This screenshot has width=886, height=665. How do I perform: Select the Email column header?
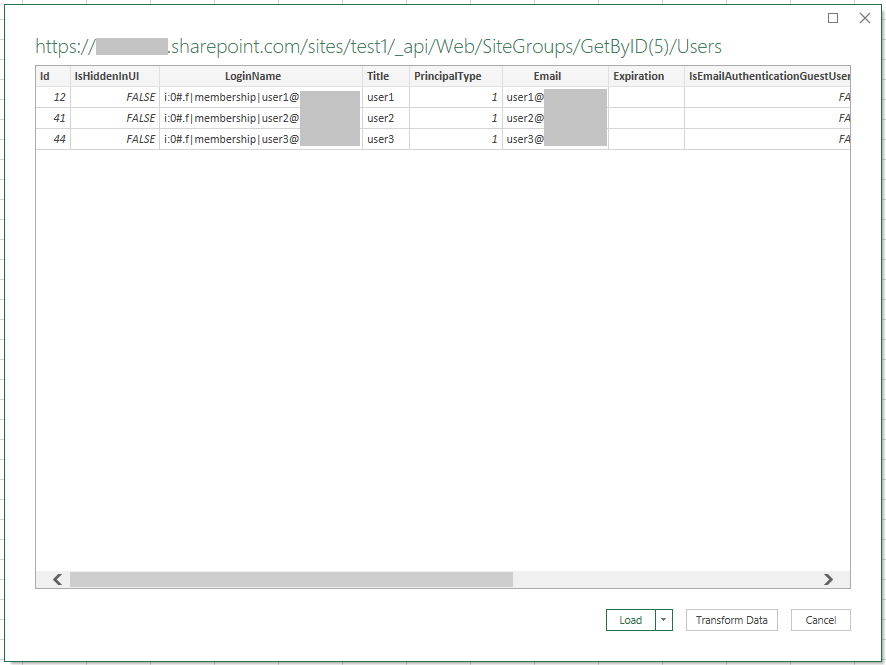click(x=555, y=76)
